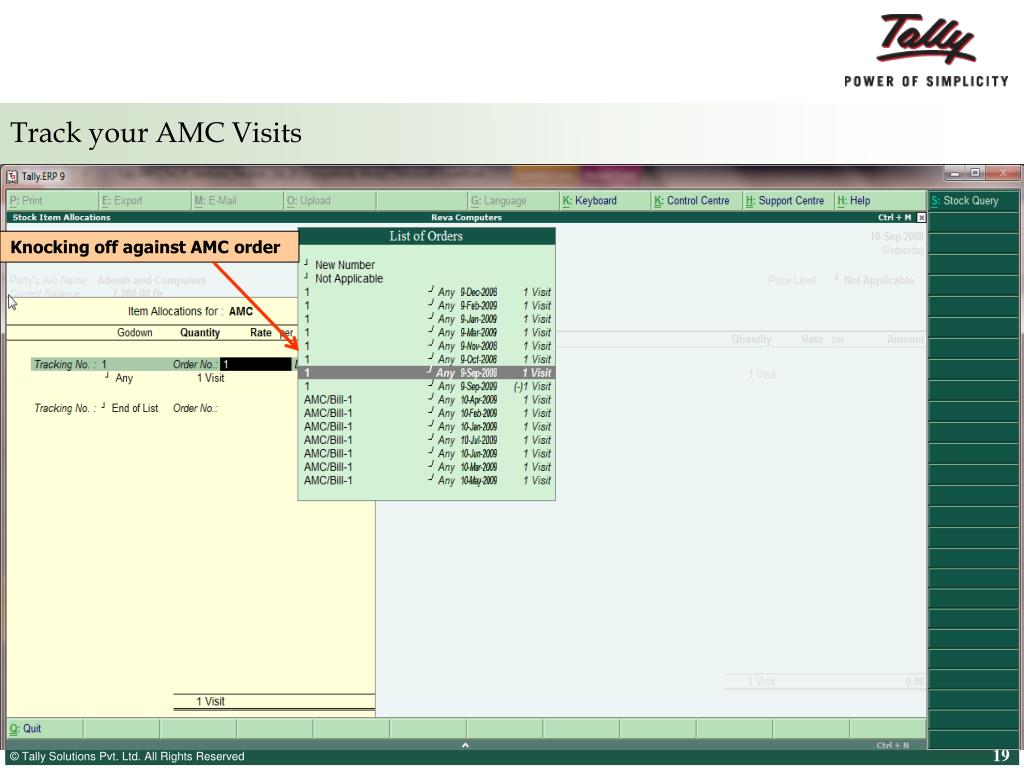Select order 1 dated 9-Jan-2009
The image size is (1024, 768).
coord(427,319)
